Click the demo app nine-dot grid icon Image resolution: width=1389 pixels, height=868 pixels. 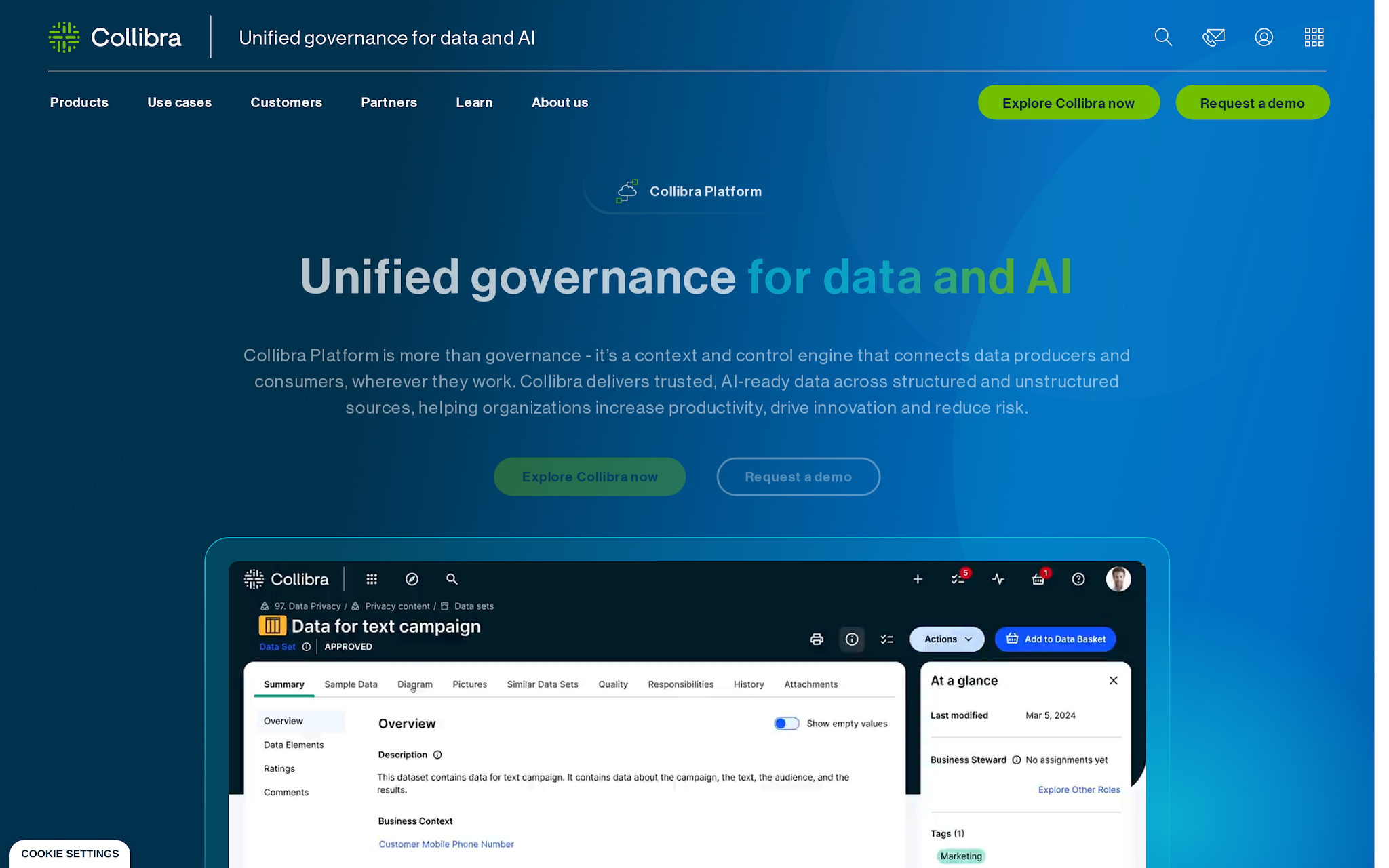point(372,579)
